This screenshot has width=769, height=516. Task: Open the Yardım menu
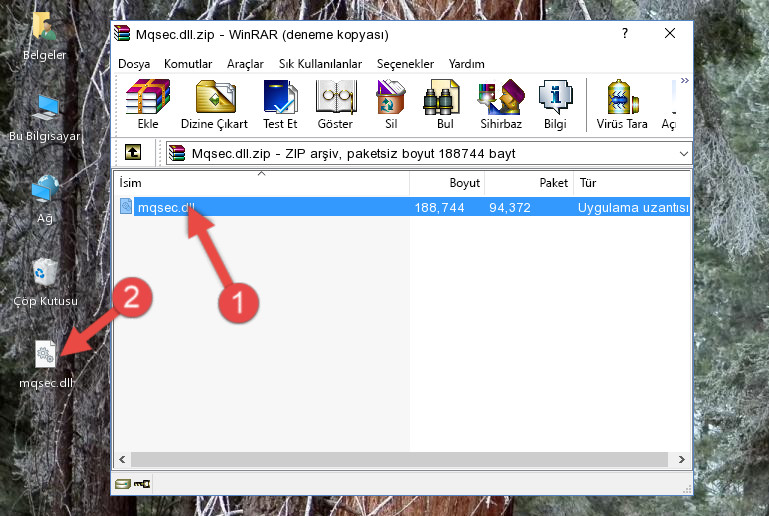tap(466, 64)
